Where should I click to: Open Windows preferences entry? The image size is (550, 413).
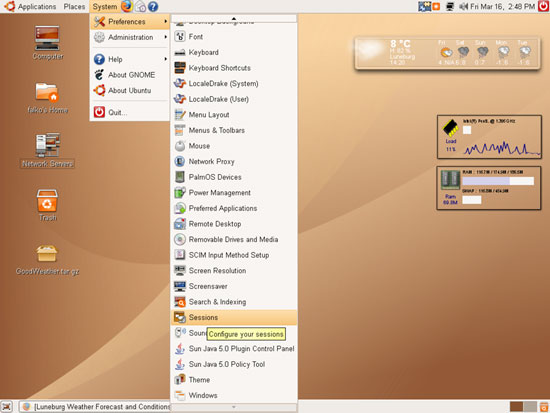234,395
